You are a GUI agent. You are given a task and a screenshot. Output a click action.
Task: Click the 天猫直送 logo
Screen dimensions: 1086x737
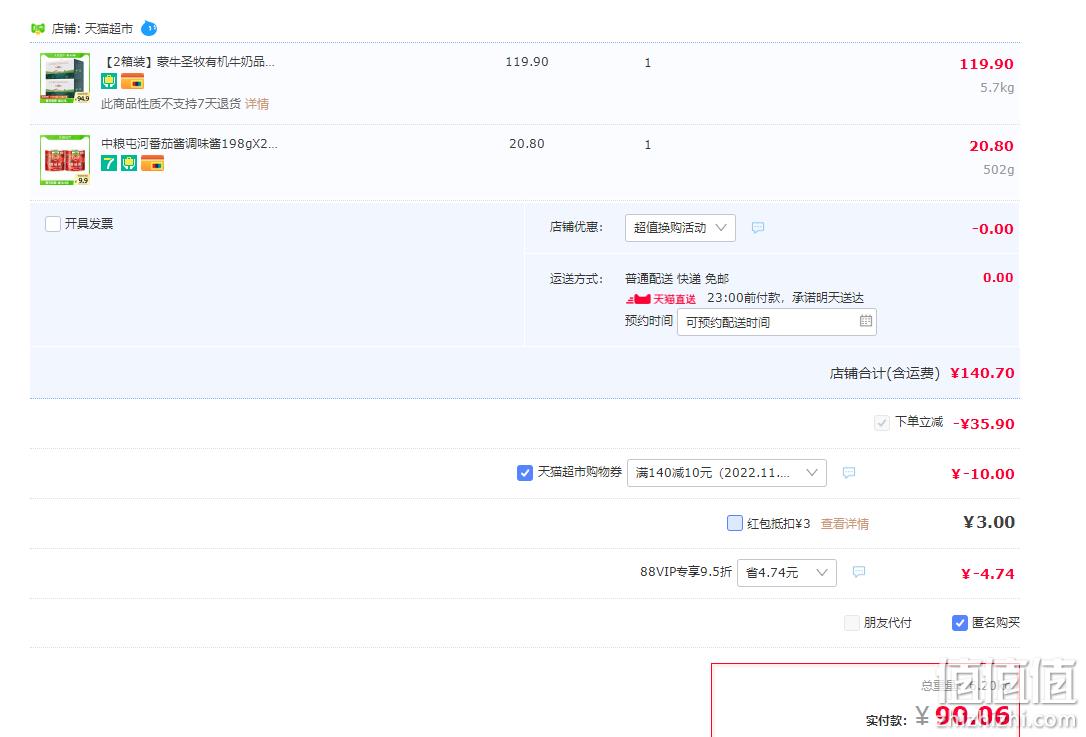[661, 299]
